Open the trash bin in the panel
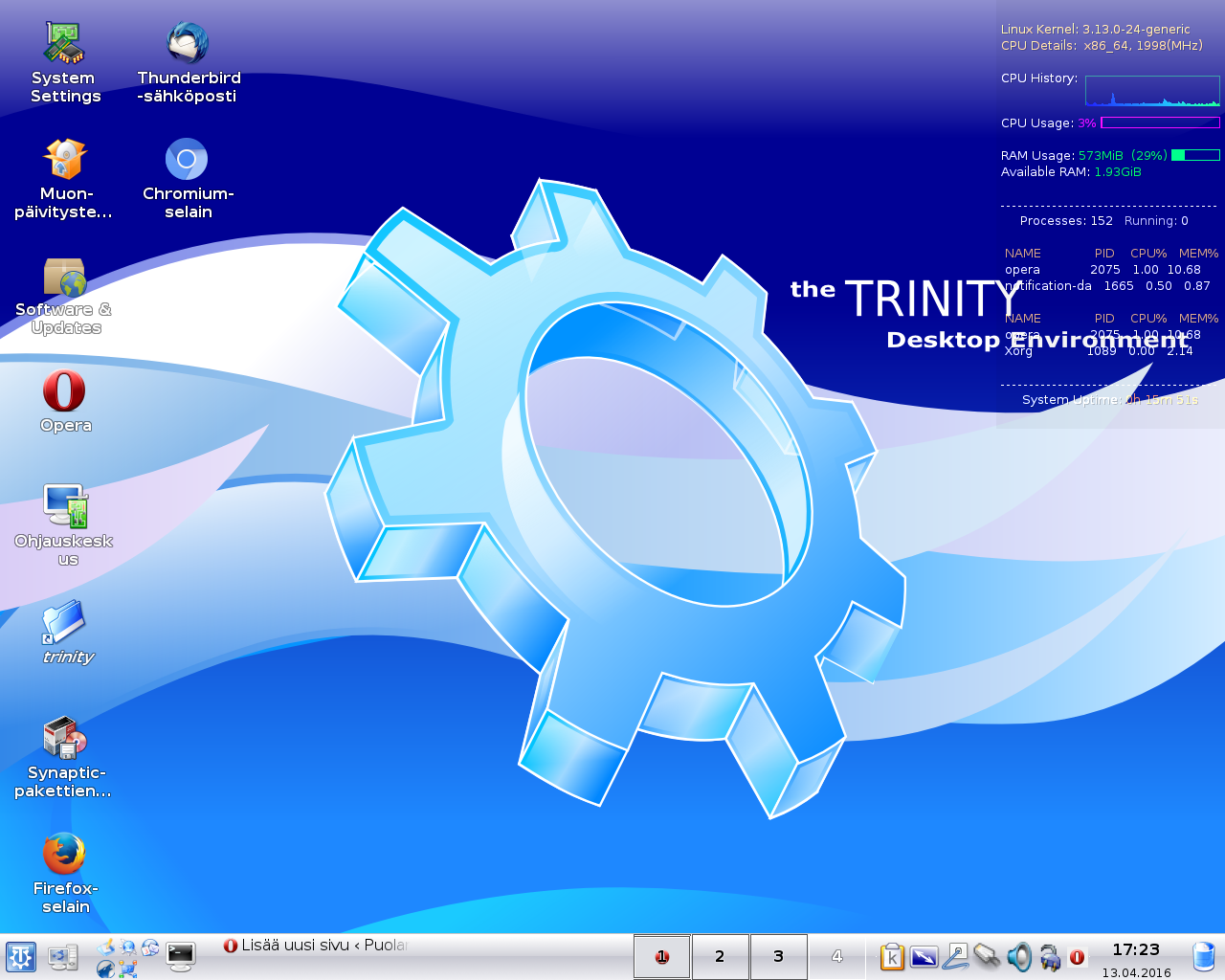 point(1204,956)
